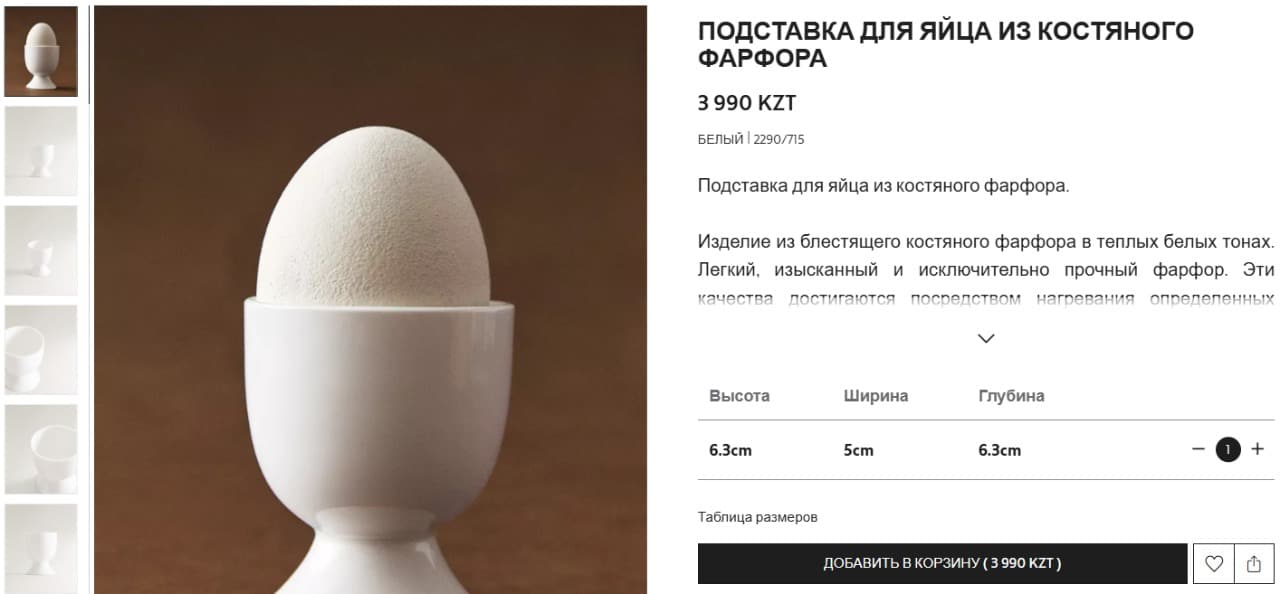Add item to wishlist with heart icon

coord(1214,564)
